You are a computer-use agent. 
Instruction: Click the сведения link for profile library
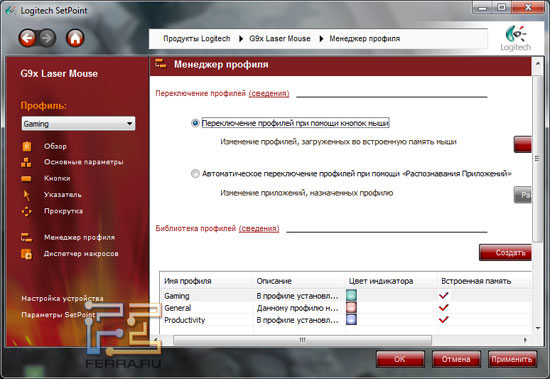259,229
